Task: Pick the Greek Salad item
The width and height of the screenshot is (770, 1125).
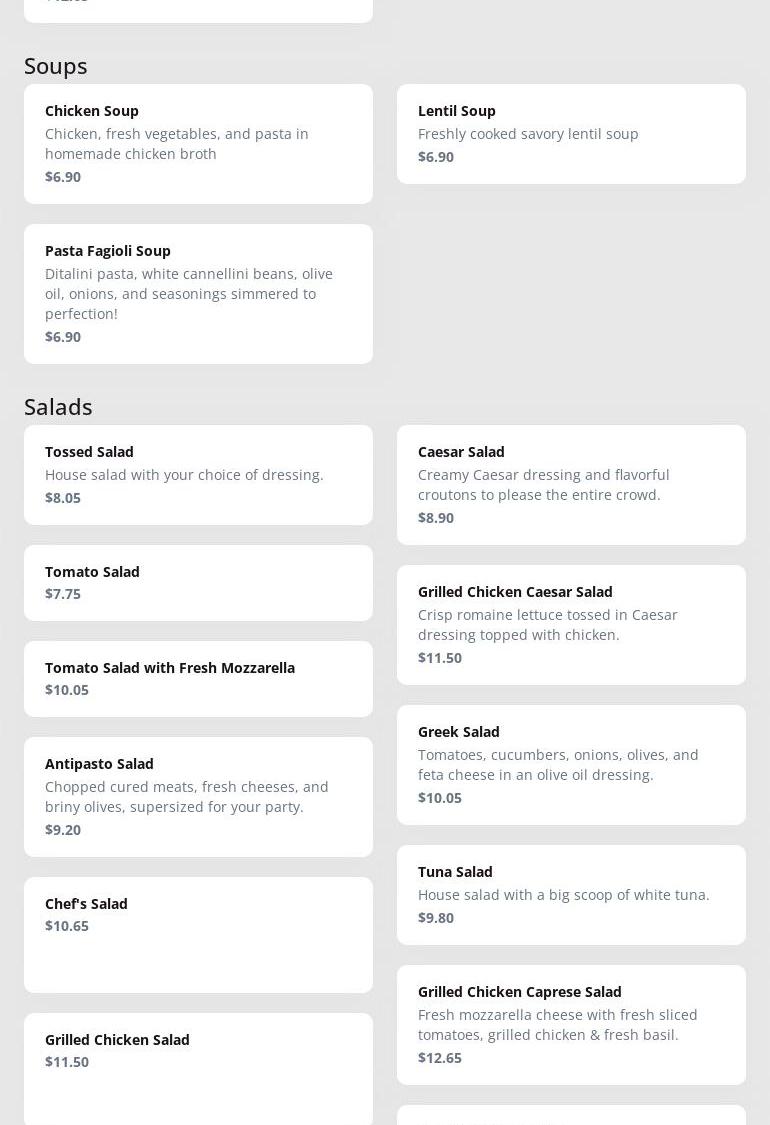Action: click(571, 764)
